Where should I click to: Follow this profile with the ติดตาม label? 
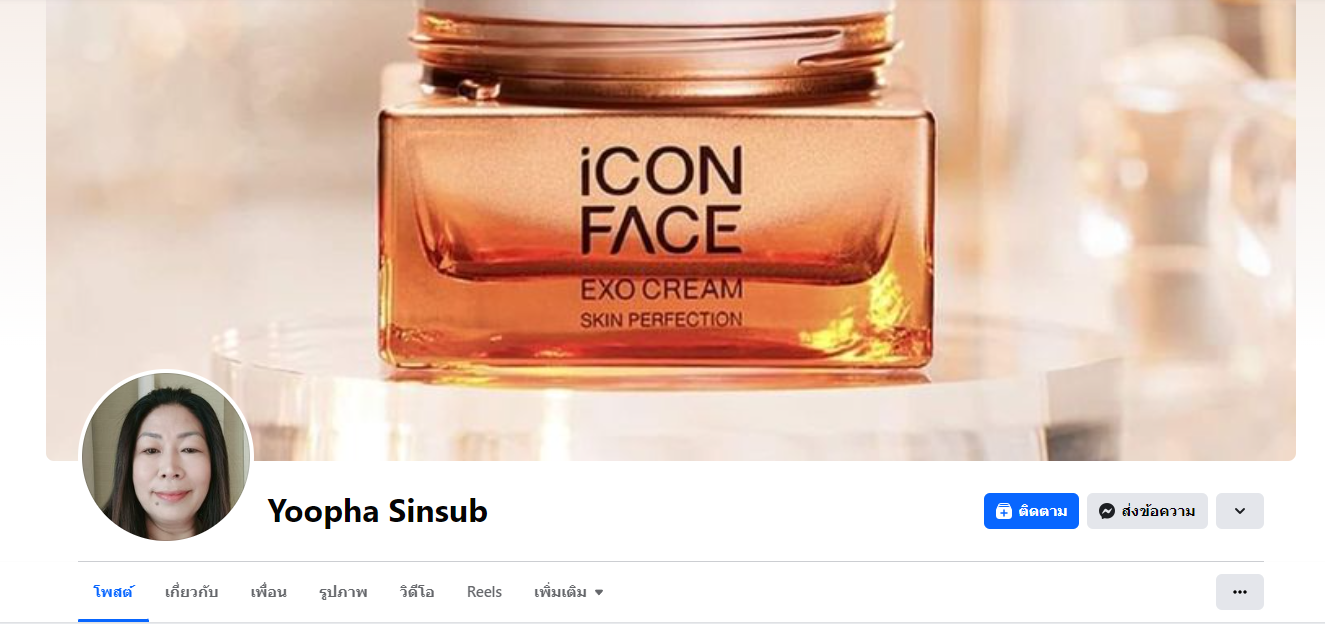pyautogui.click(x=1043, y=511)
